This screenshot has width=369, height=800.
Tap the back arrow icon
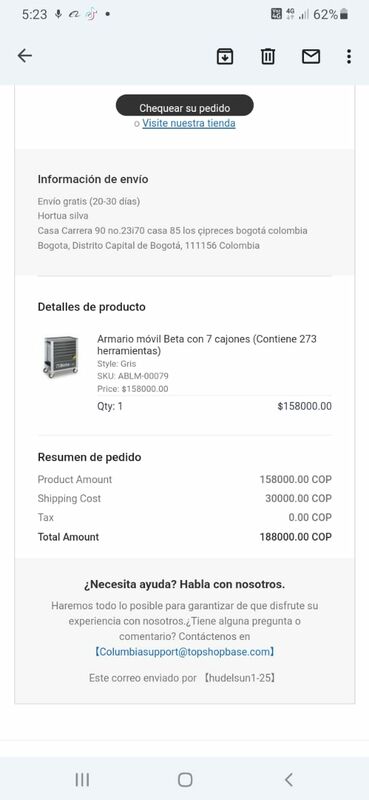[24, 56]
